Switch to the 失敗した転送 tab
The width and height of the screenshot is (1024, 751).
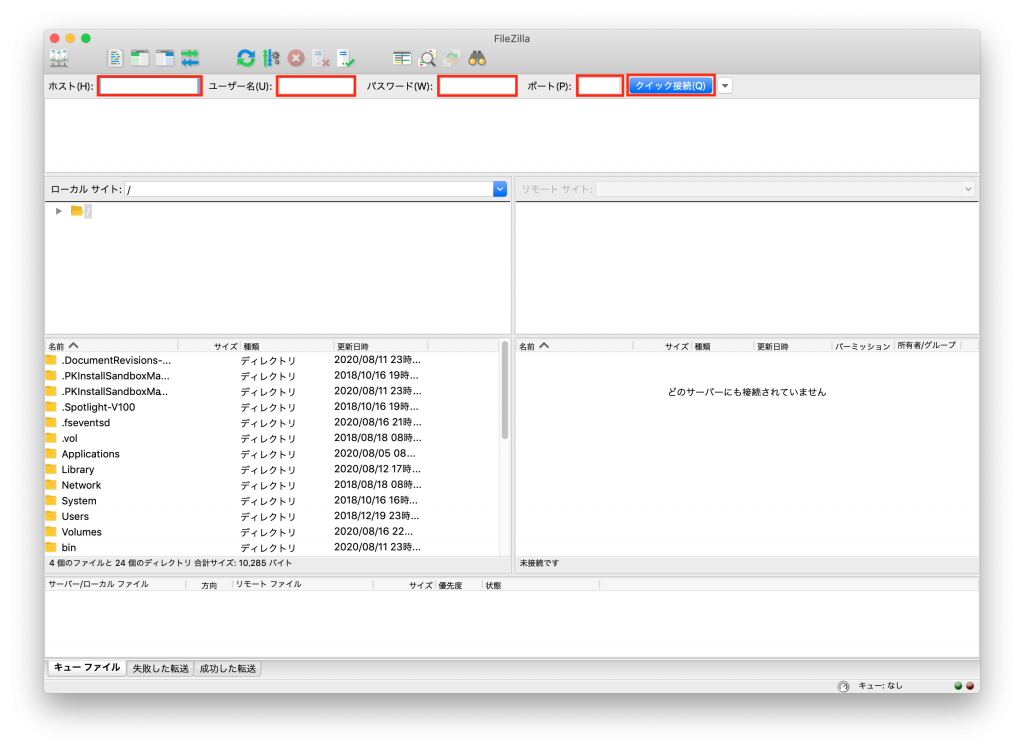[x=161, y=668]
